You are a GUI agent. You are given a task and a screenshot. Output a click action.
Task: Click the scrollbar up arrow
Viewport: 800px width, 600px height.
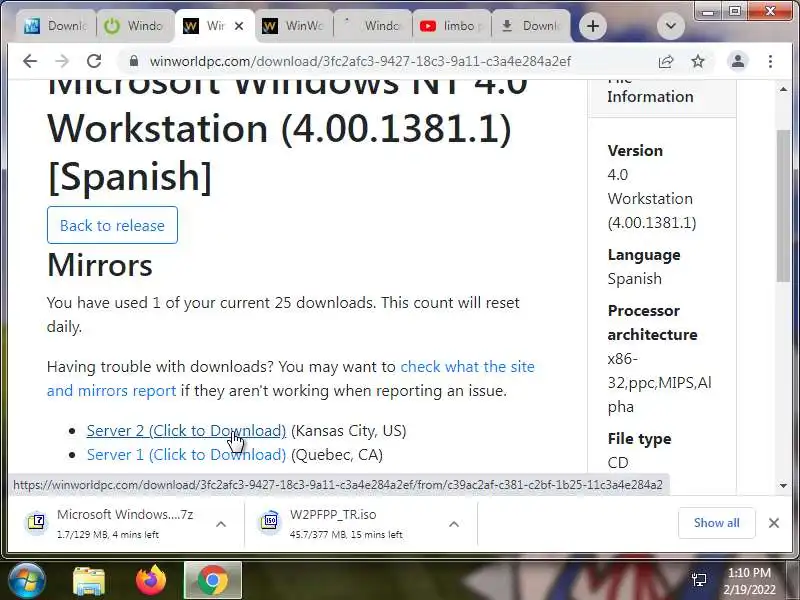[x=783, y=89]
